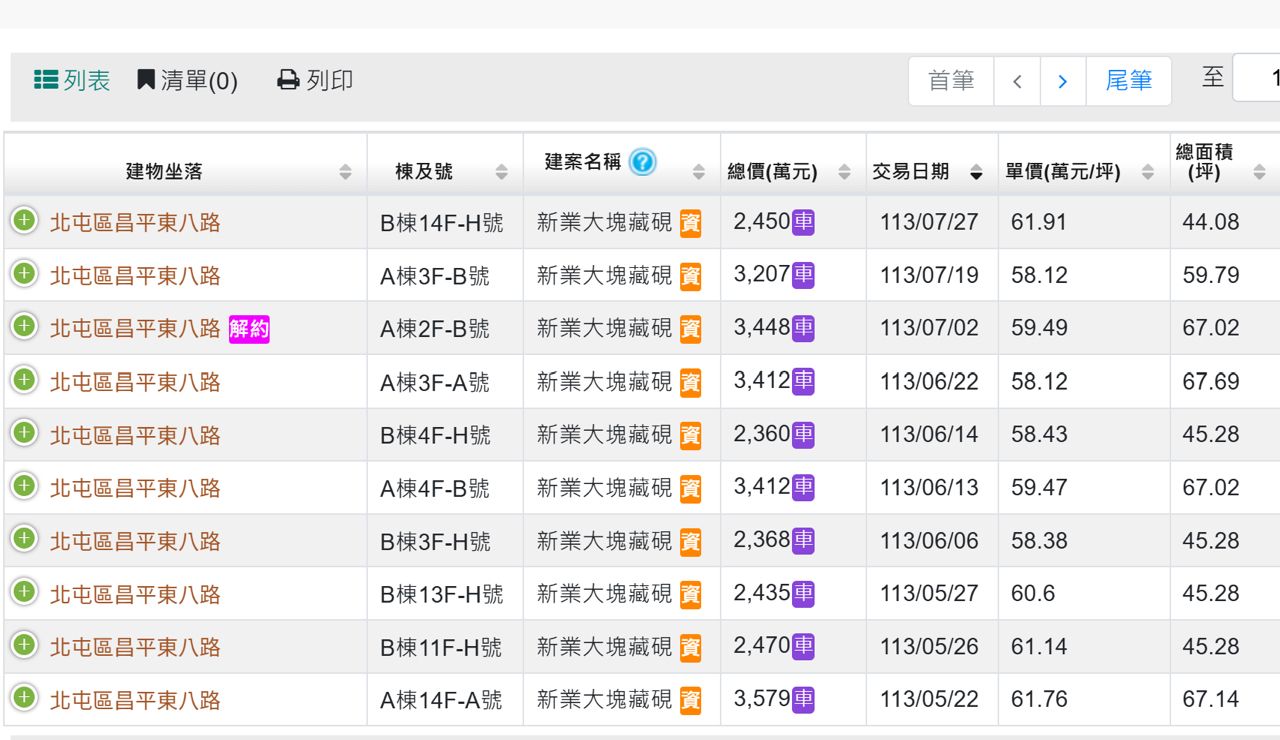Expand the A棟3F-A號 row with plus icon
Screen dimensions: 1280x740
click(x=24, y=380)
